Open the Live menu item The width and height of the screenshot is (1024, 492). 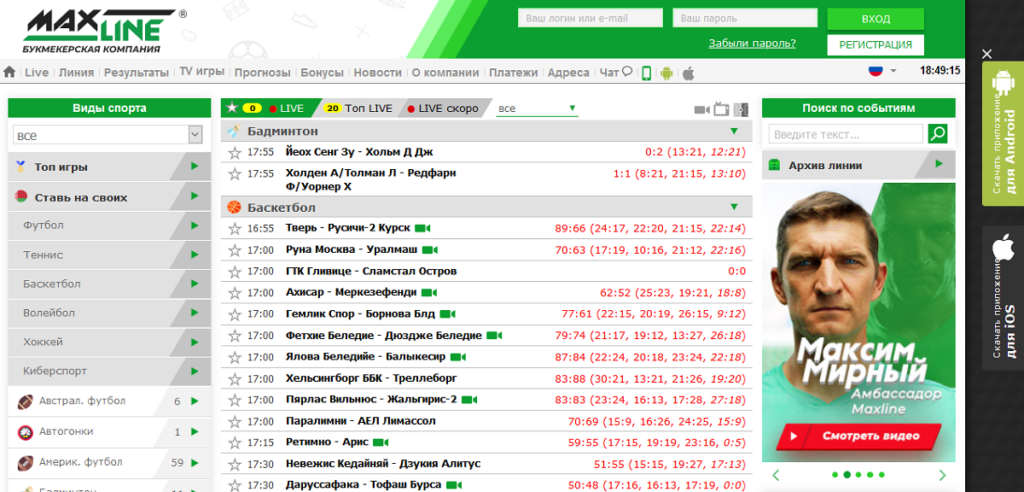coord(37,73)
